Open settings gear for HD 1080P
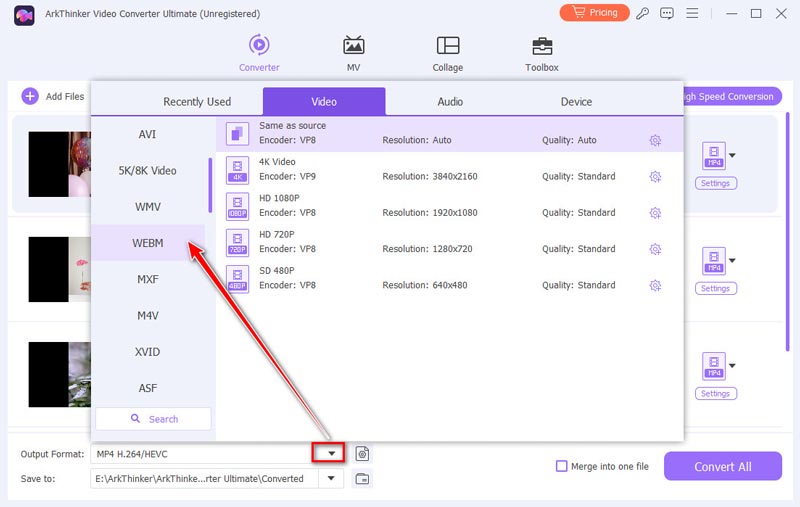The width and height of the screenshot is (800, 507). coord(655,213)
